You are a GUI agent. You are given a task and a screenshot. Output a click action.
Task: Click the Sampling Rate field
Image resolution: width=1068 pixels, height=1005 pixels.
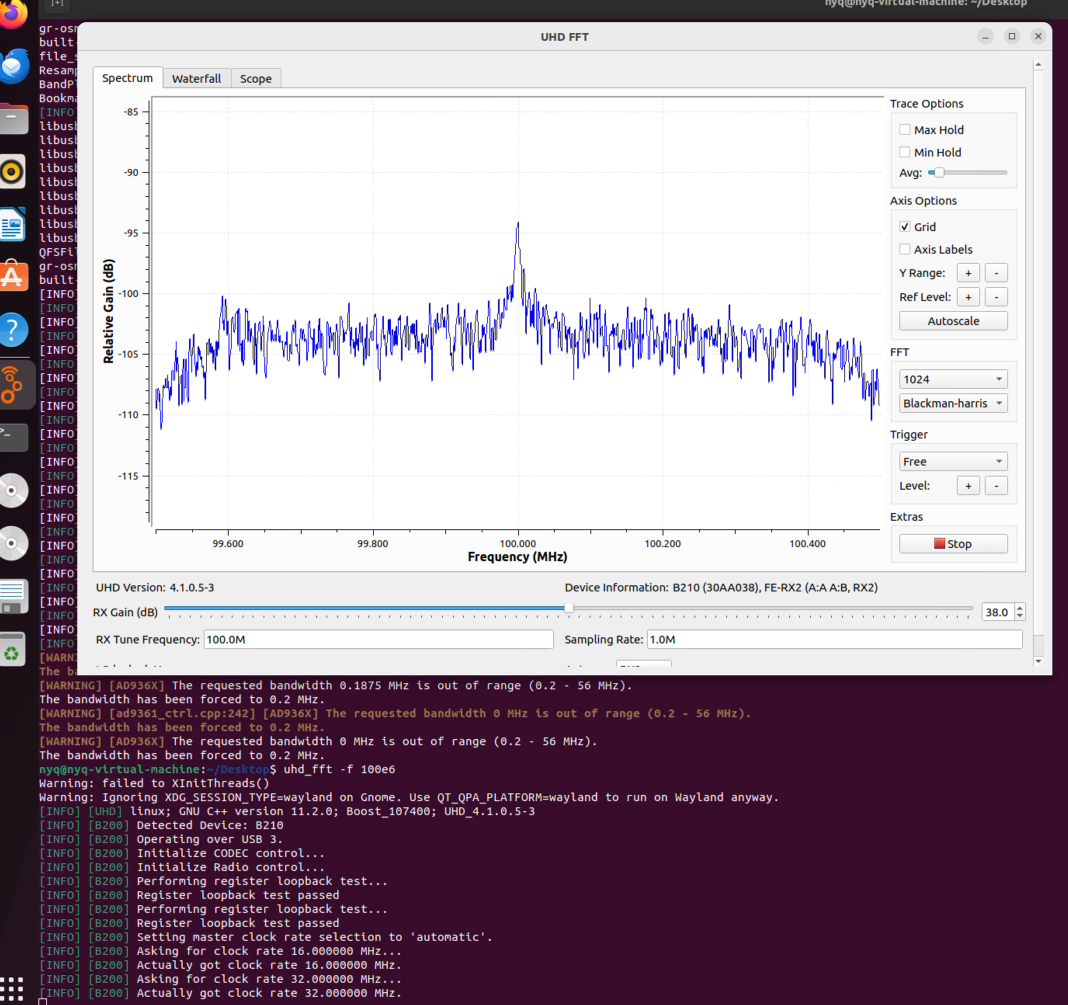click(834, 639)
